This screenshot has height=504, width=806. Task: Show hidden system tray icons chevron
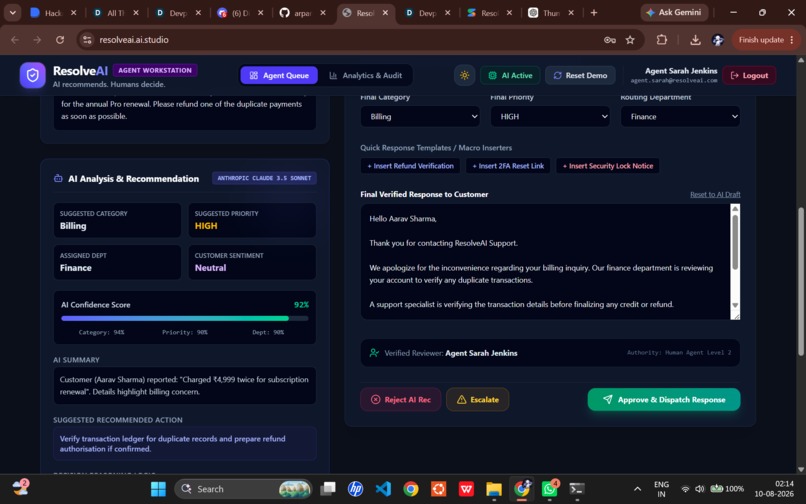(x=637, y=489)
